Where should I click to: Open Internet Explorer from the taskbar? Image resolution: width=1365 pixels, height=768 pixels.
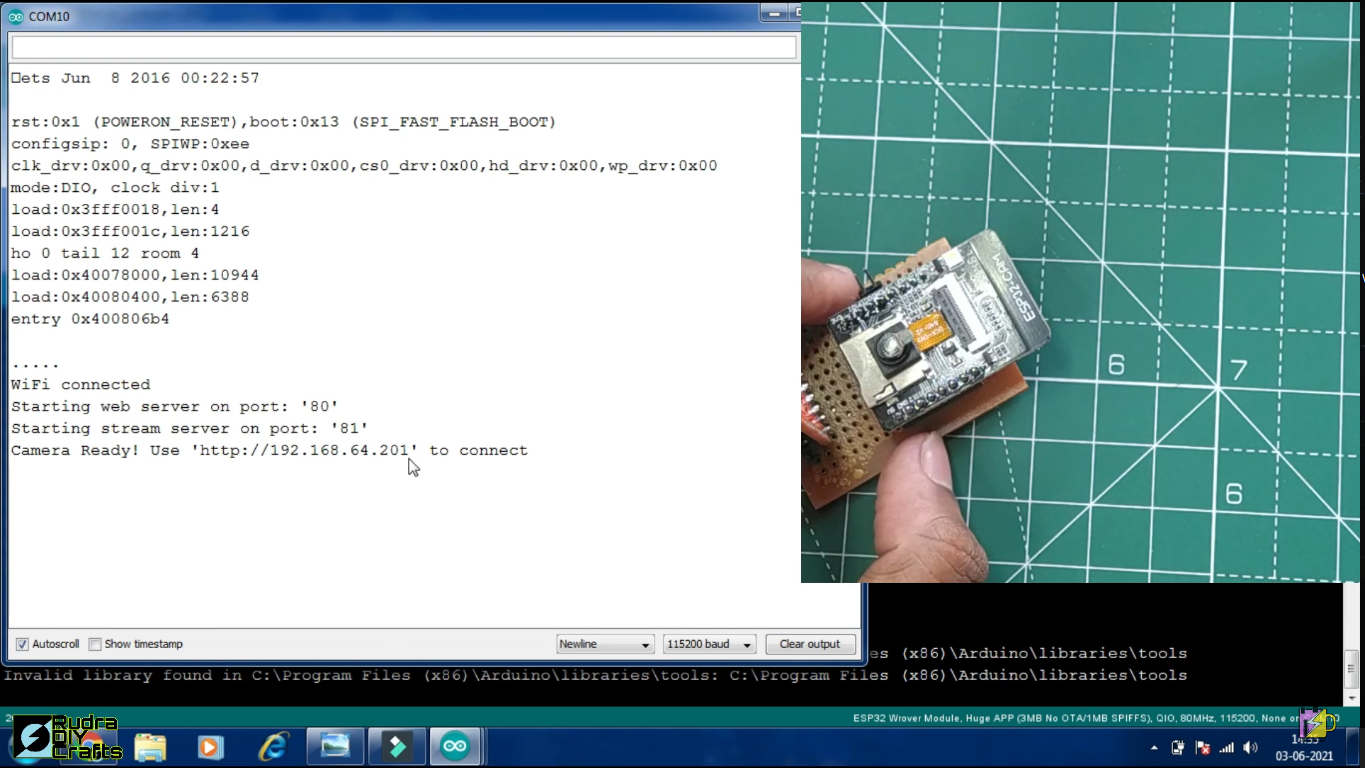point(273,746)
